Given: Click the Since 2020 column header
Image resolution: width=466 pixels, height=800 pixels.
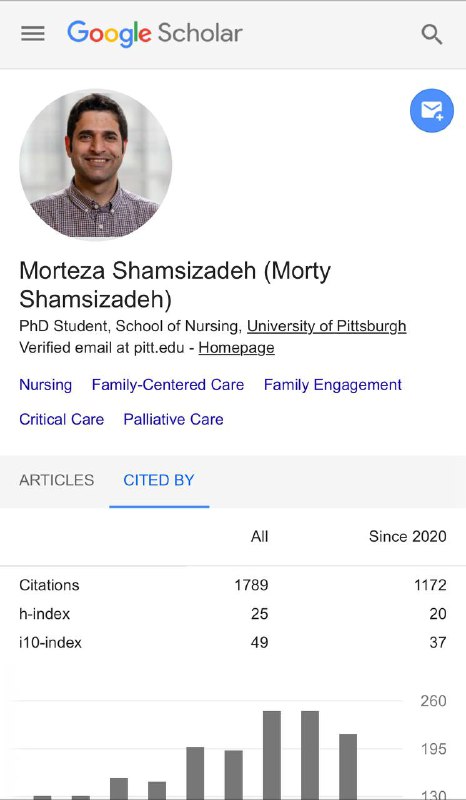Looking at the screenshot, I should coord(407,537).
